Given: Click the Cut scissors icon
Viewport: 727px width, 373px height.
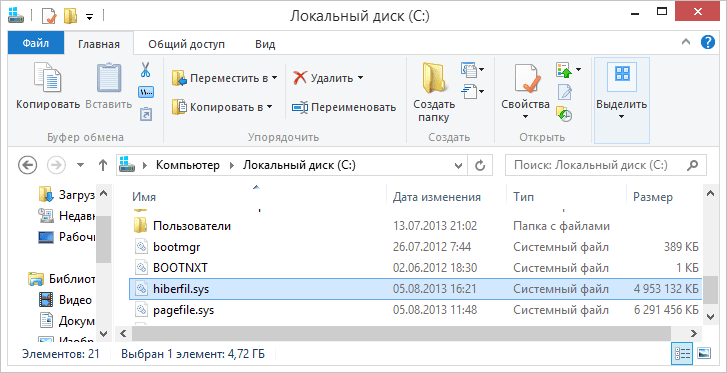Looking at the screenshot, I should 146,71.
